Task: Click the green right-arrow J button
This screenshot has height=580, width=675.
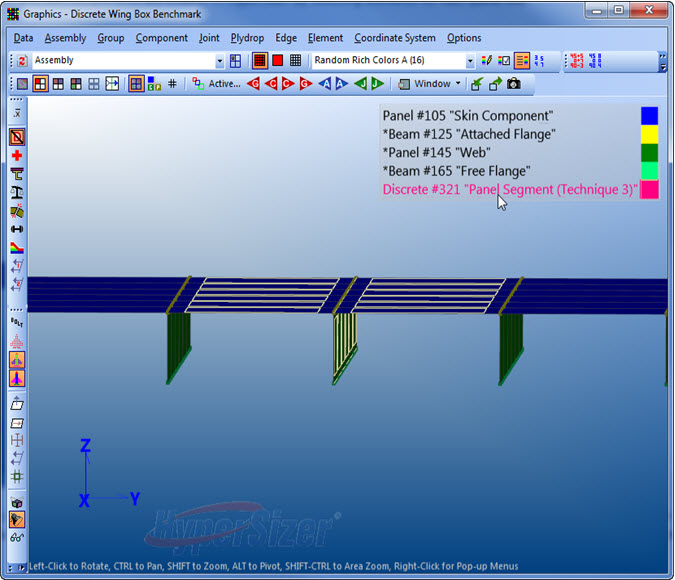Action: tap(378, 84)
